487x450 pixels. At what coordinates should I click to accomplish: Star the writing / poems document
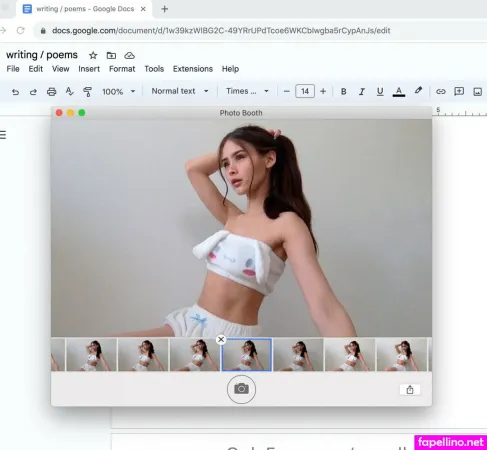click(x=93, y=55)
